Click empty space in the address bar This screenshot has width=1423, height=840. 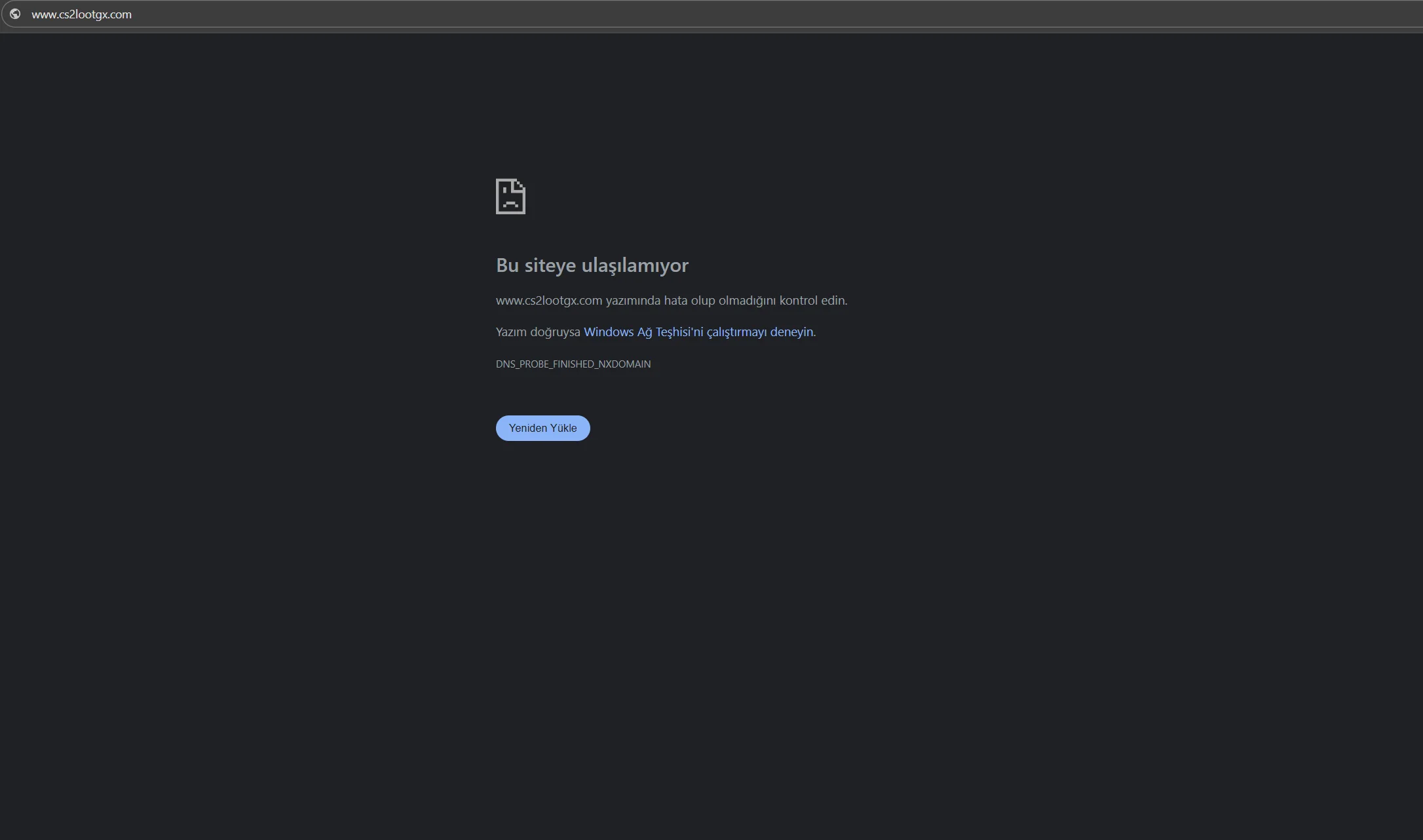pyautogui.click(x=721, y=14)
